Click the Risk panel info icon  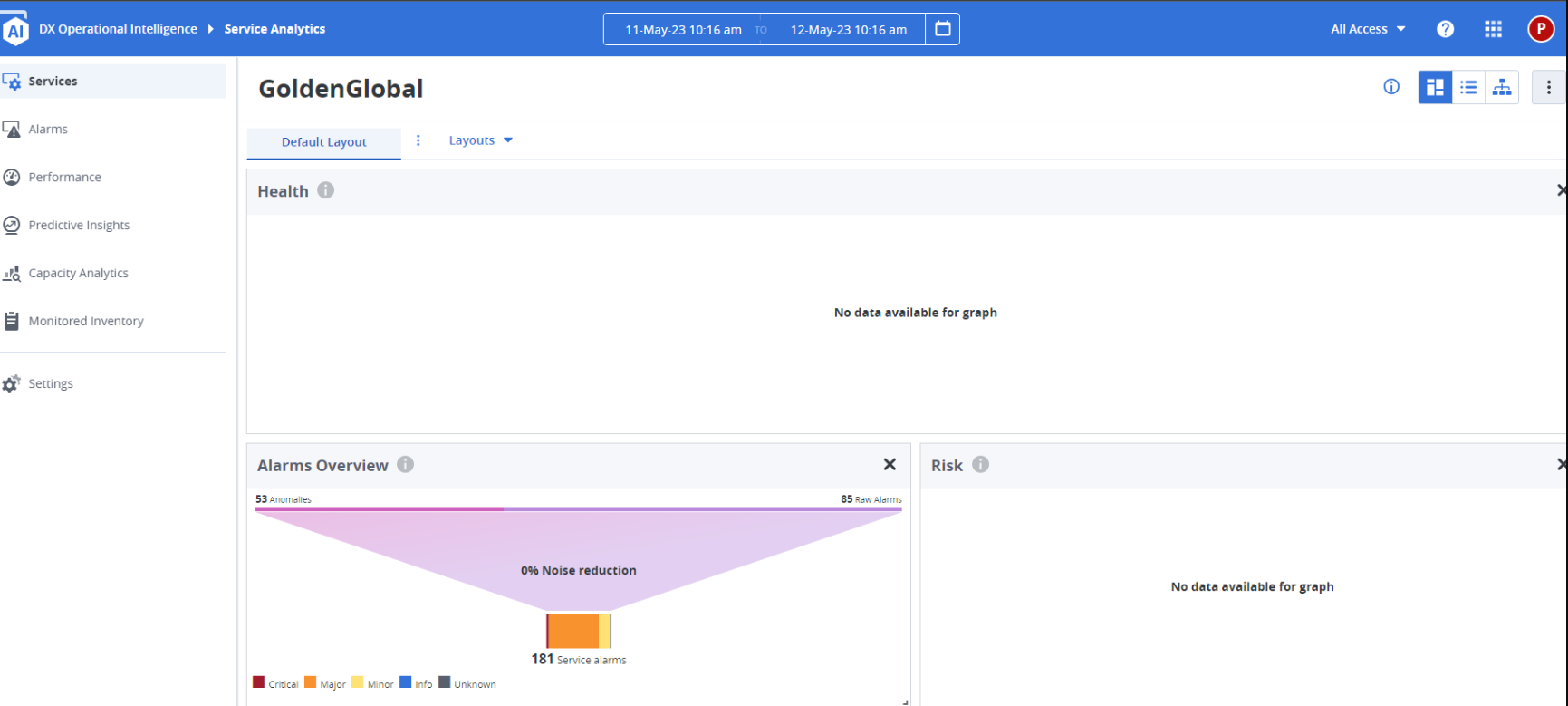pos(980,464)
